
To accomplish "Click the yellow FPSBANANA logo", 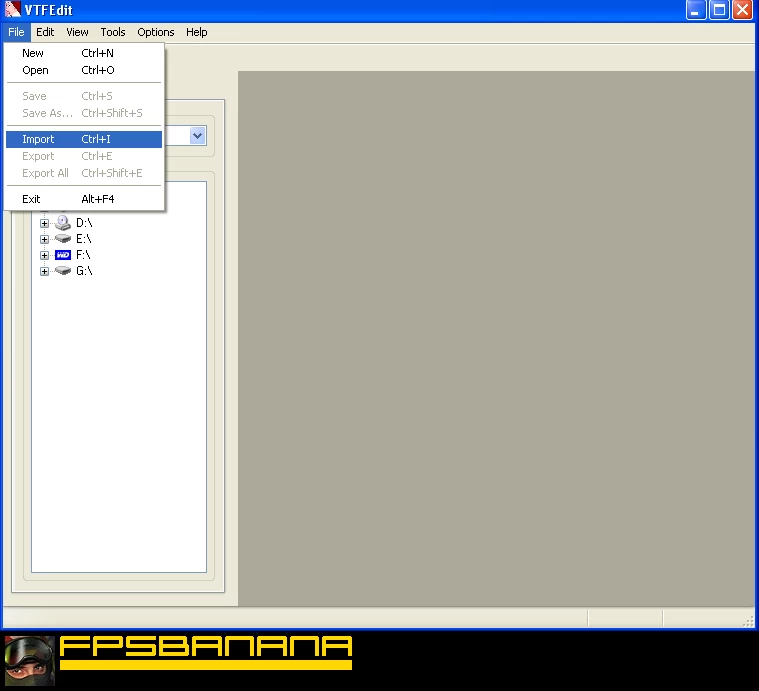I will [206, 651].
